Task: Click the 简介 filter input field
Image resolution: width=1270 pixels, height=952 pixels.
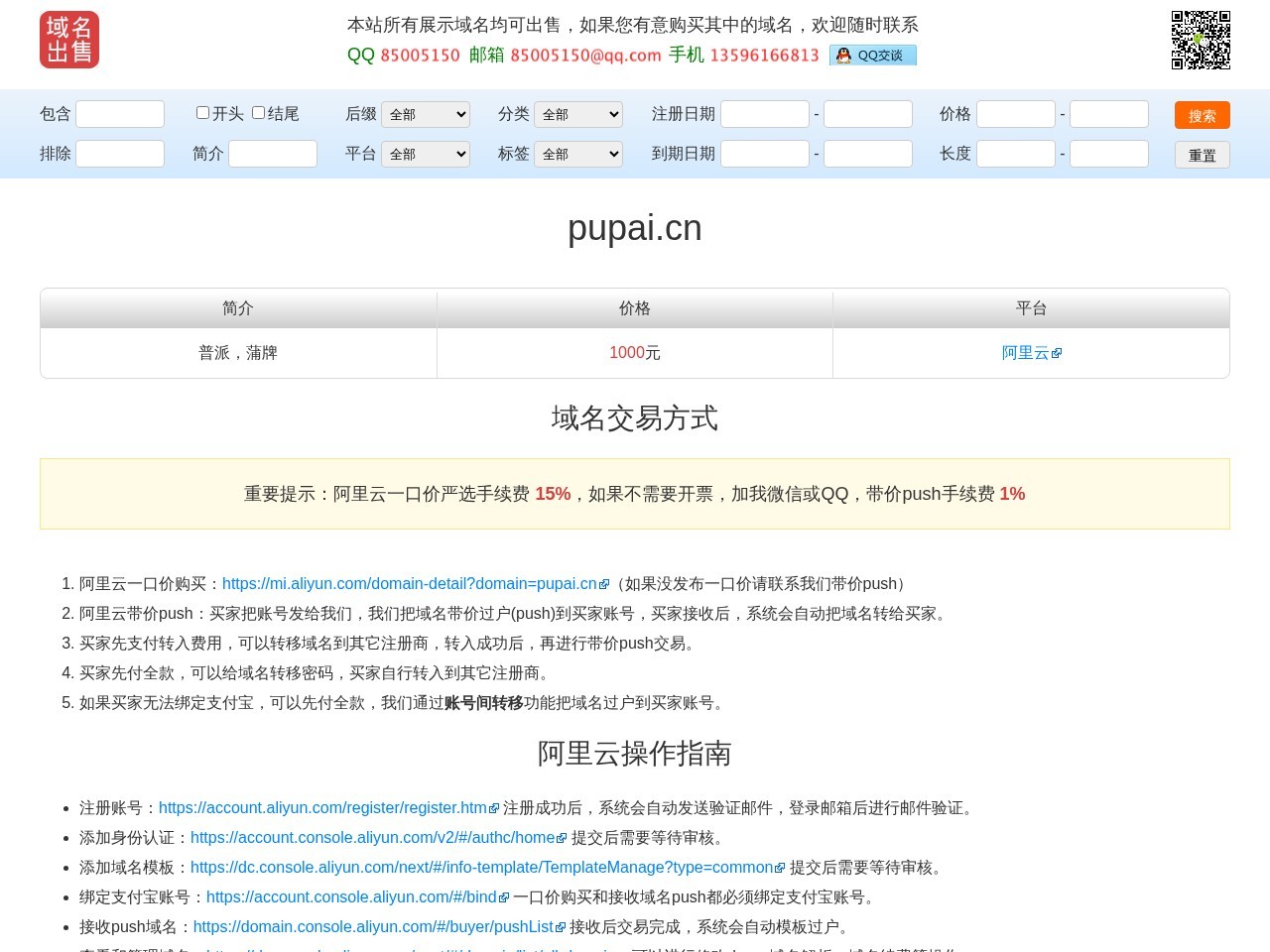Action: point(273,154)
